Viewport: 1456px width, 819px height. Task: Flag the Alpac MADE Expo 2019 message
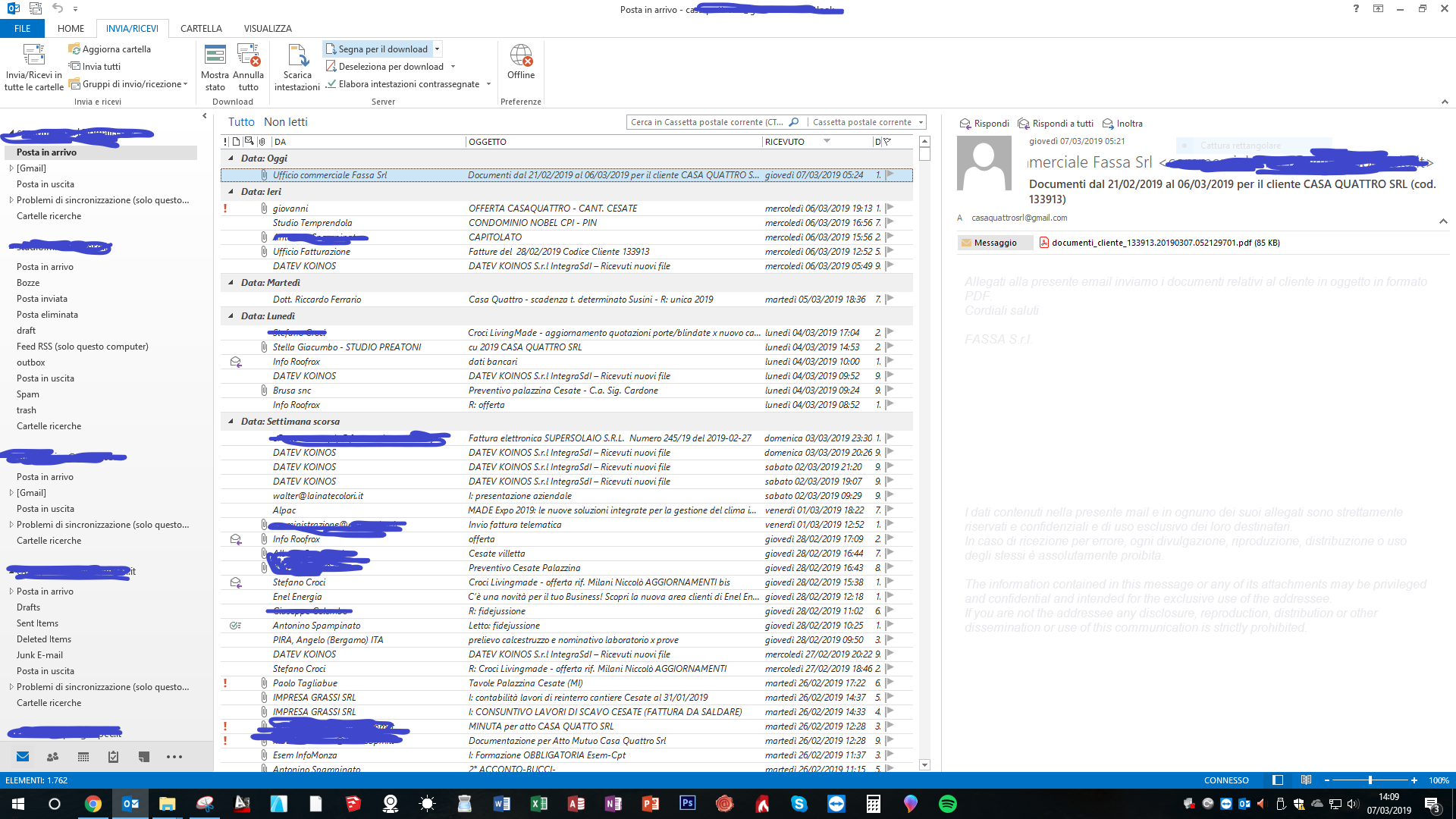890,510
